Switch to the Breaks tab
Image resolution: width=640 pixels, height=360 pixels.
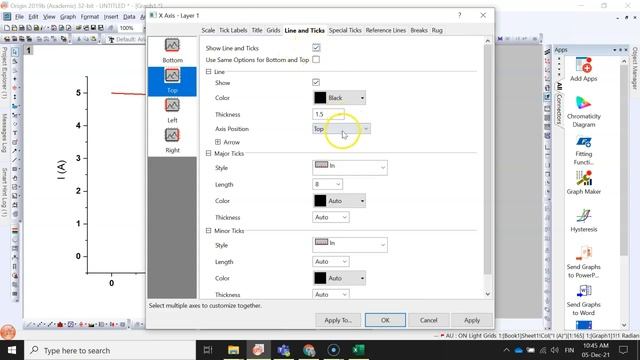click(419, 30)
